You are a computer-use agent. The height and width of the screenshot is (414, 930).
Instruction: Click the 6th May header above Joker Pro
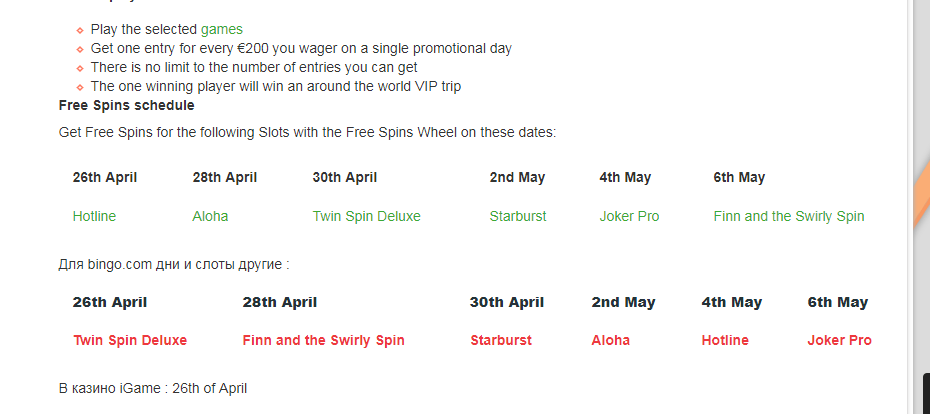(837, 302)
